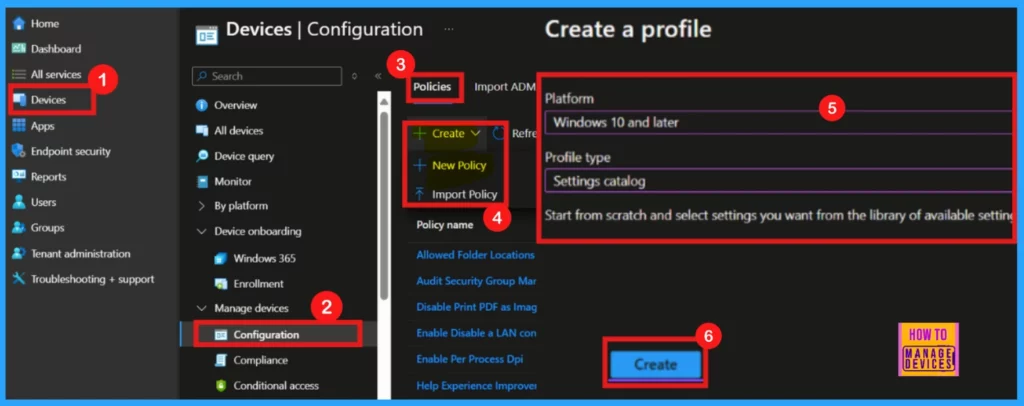Click the Refresh icon beside Create
Viewport: 1024px width, 406px height.
click(499, 133)
